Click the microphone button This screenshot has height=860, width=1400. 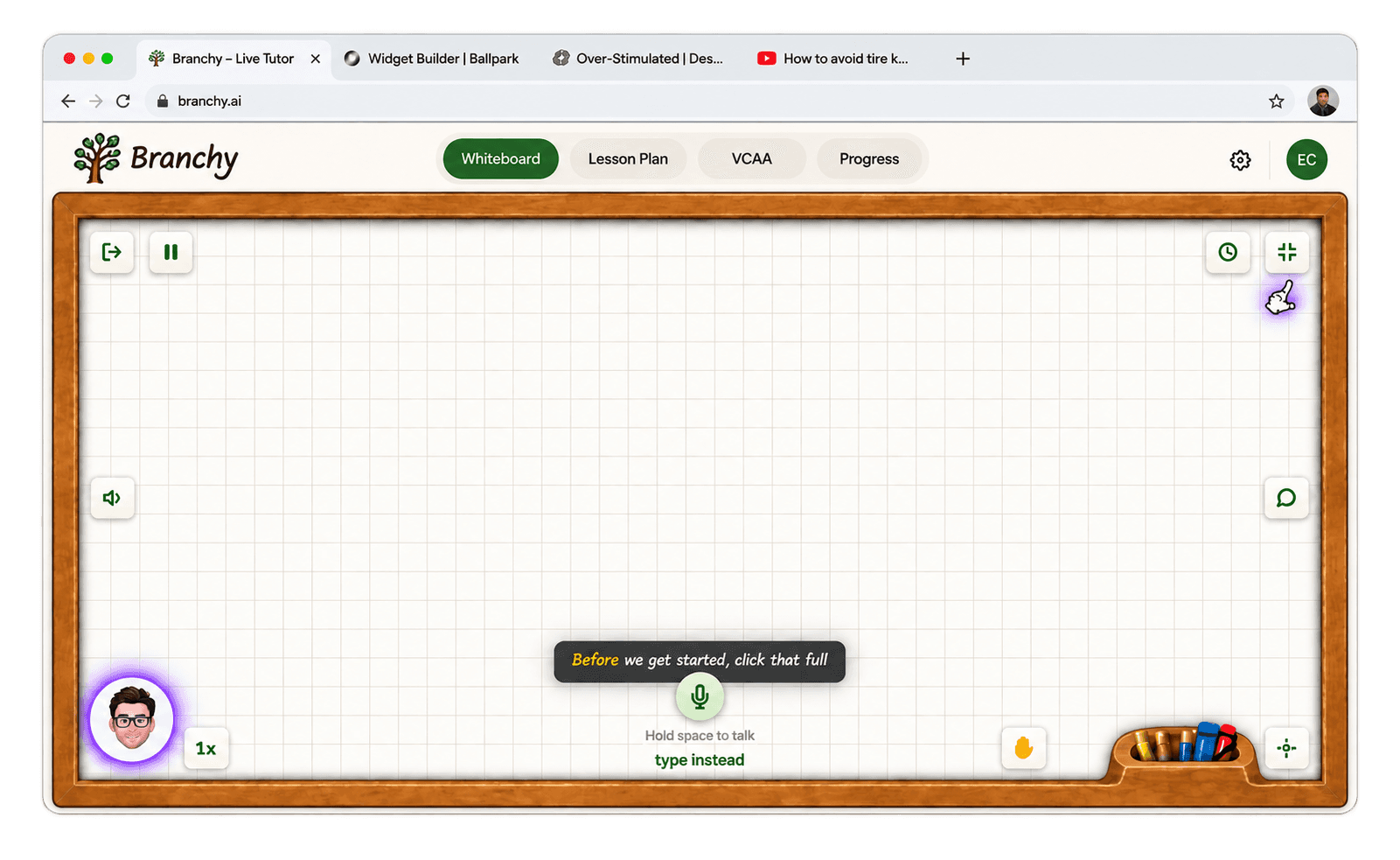coord(700,696)
